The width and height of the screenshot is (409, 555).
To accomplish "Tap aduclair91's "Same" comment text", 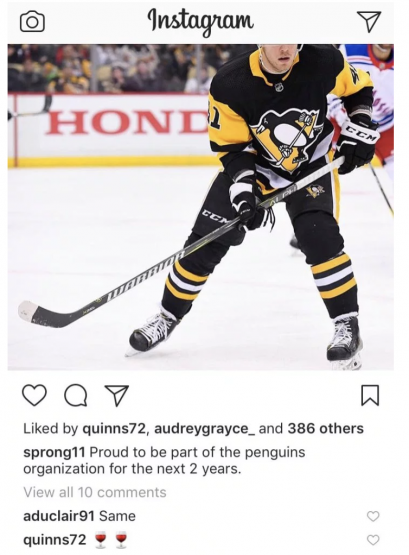I will 117,516.
